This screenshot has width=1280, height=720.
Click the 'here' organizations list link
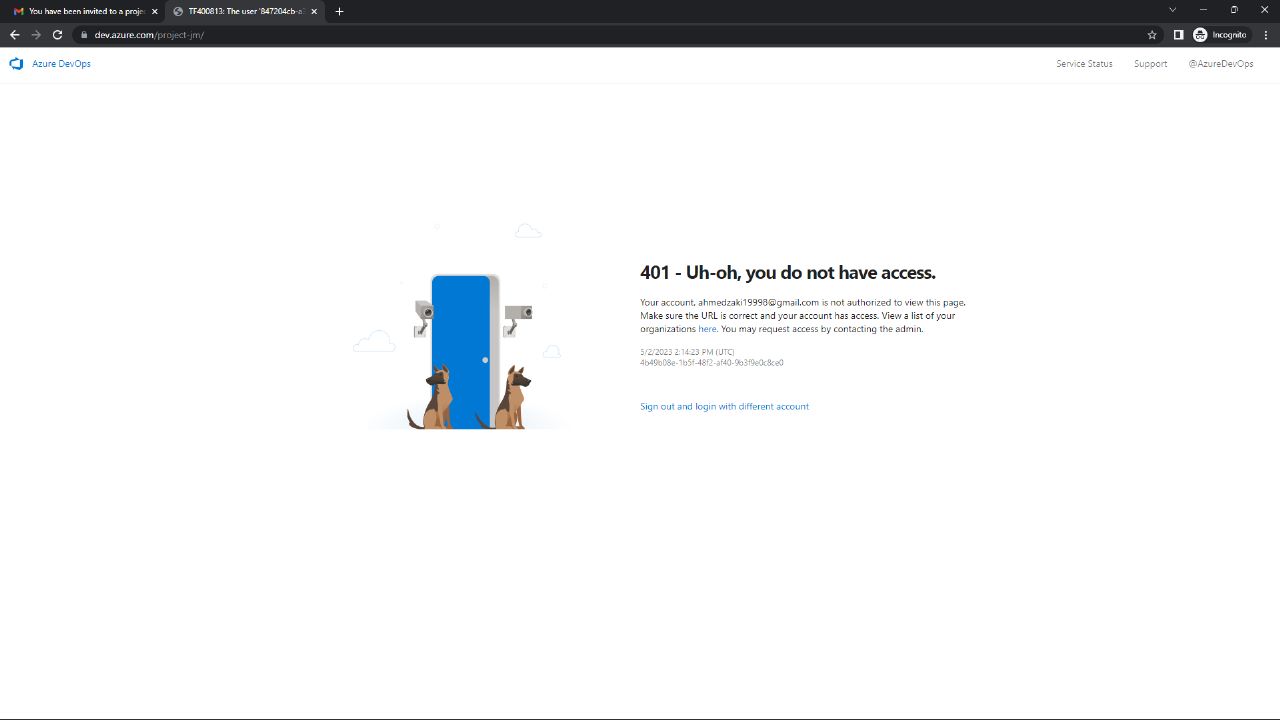coord(707,329)
